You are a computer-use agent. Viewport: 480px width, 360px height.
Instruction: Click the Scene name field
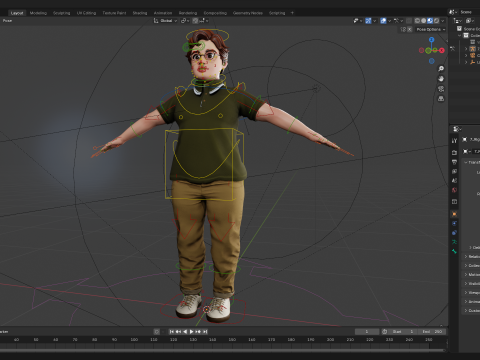point(470,12)
